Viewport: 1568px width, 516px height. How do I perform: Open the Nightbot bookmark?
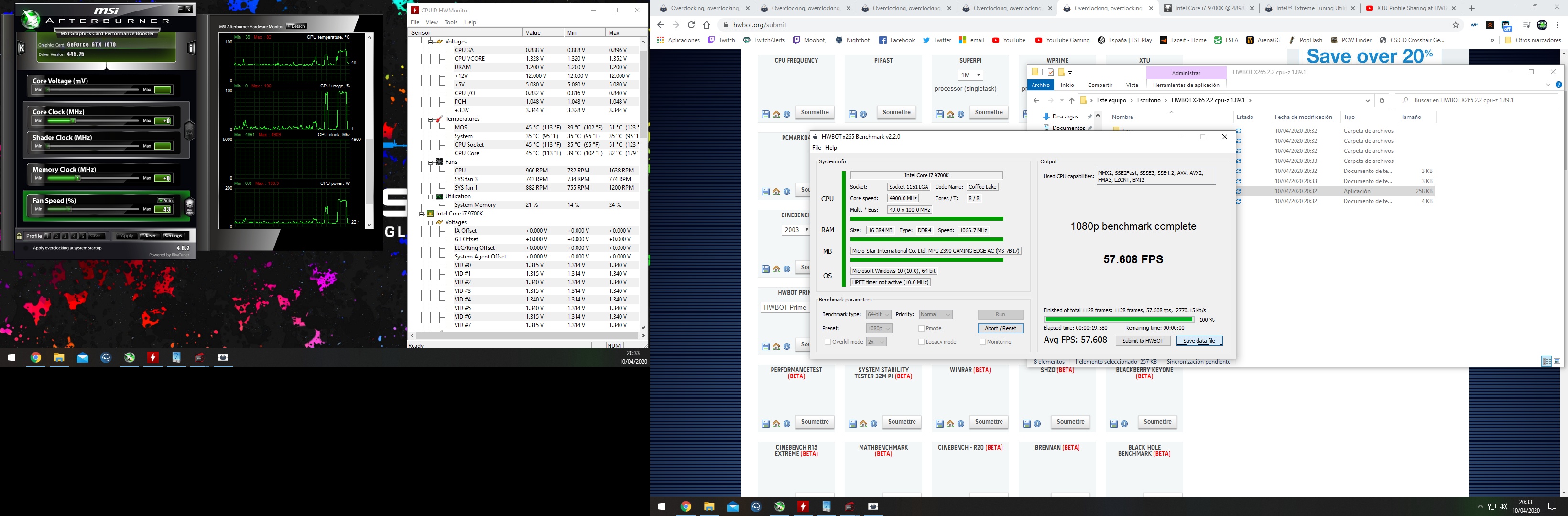(852, 40)
